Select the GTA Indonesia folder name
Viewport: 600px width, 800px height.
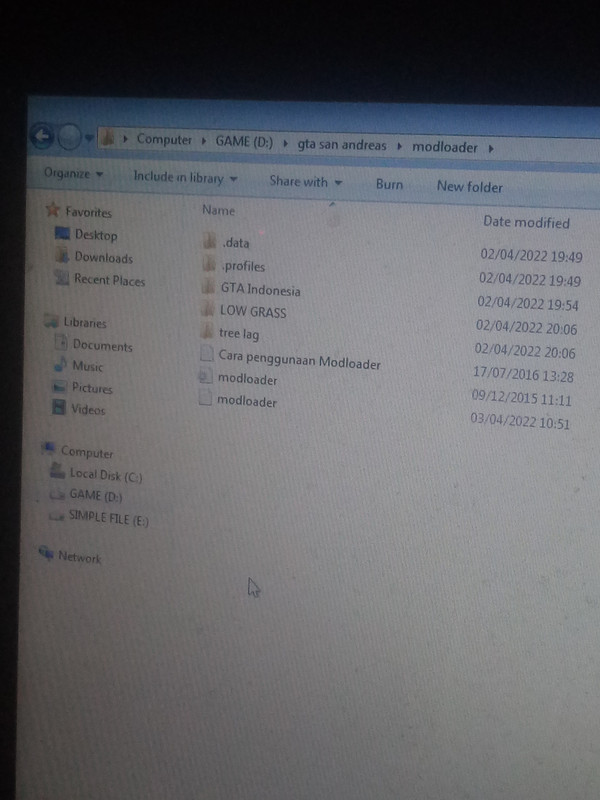coord(260,289)
